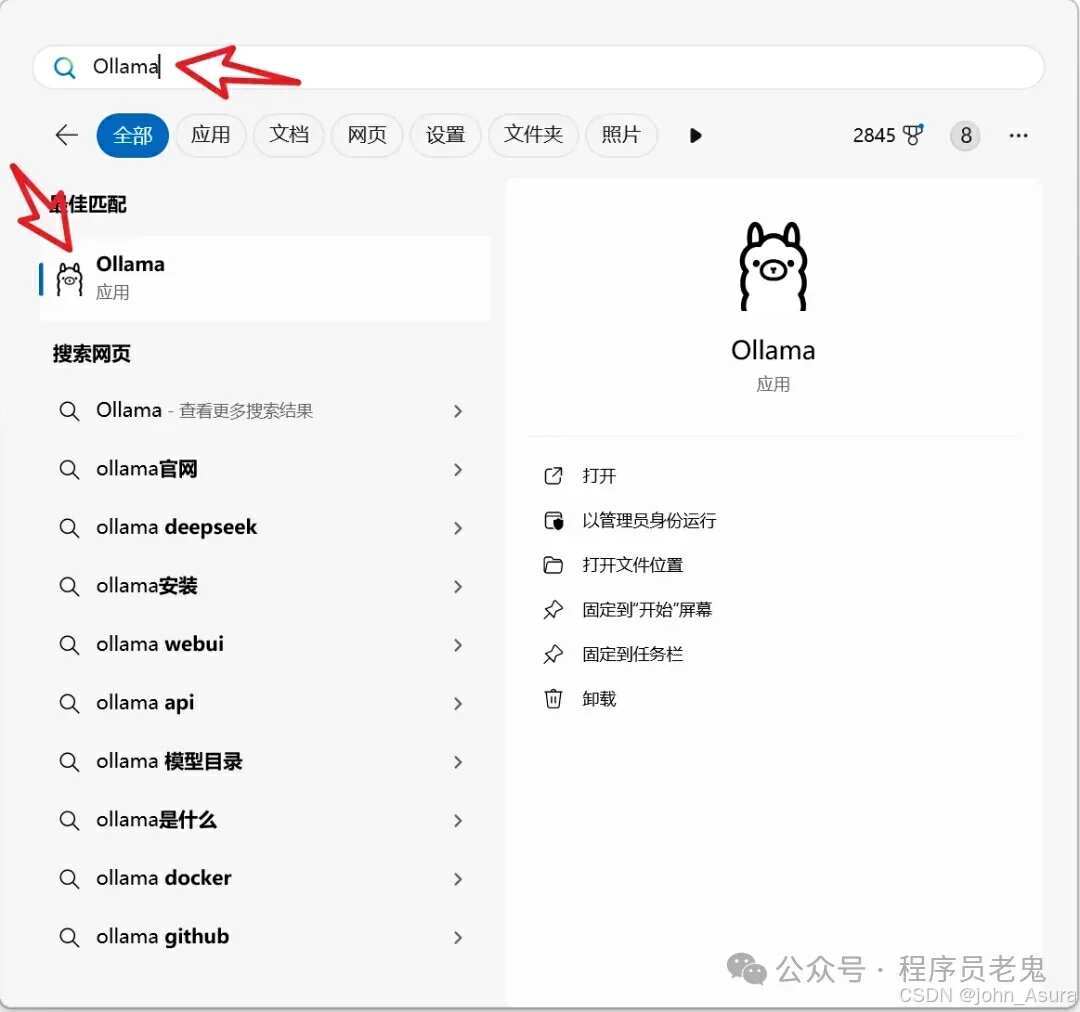Click the large Ollama llama logo in details
1080x1012 pixels.
point(773,267)
